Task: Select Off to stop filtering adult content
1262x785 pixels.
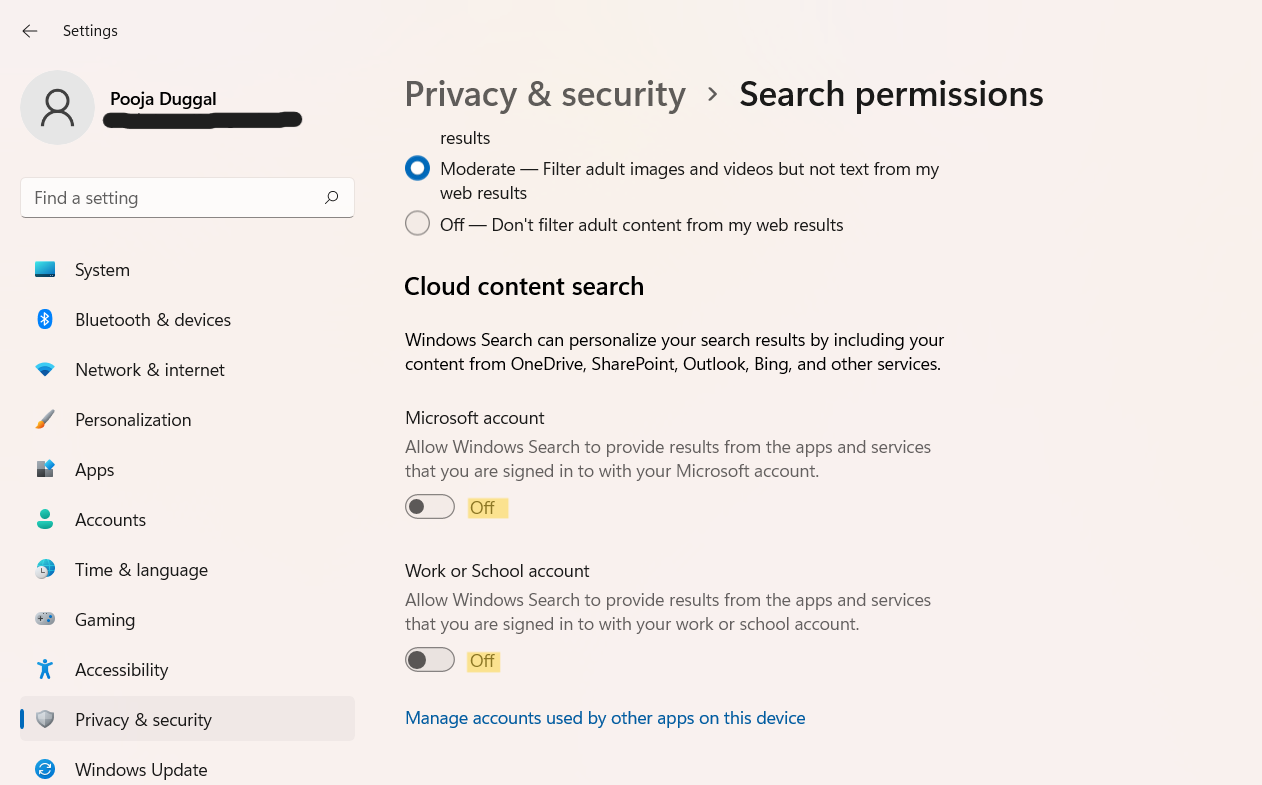Action: [417, 224]
